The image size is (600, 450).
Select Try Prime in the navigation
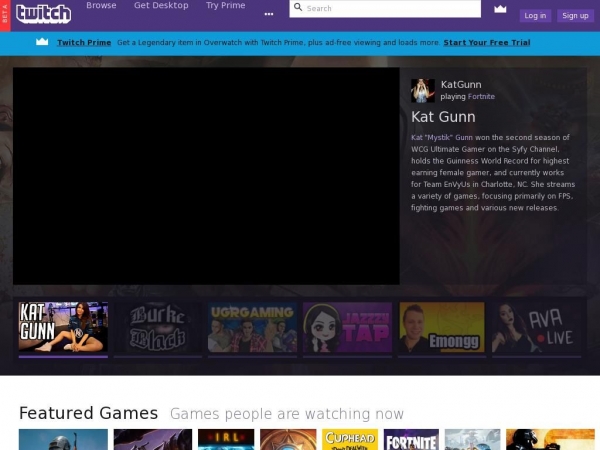[225, 5]
